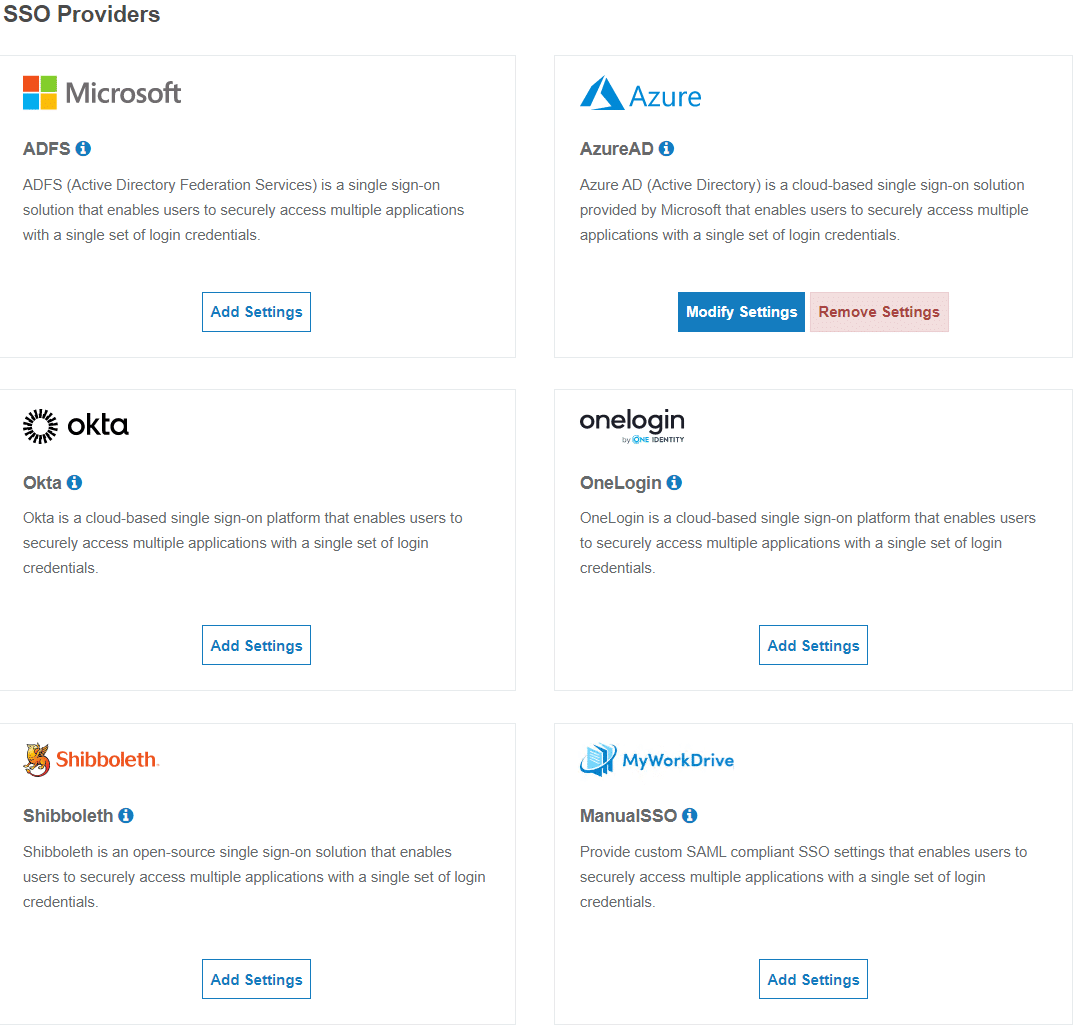Click the info icon next to AzureAD

[x=666, y=149]
